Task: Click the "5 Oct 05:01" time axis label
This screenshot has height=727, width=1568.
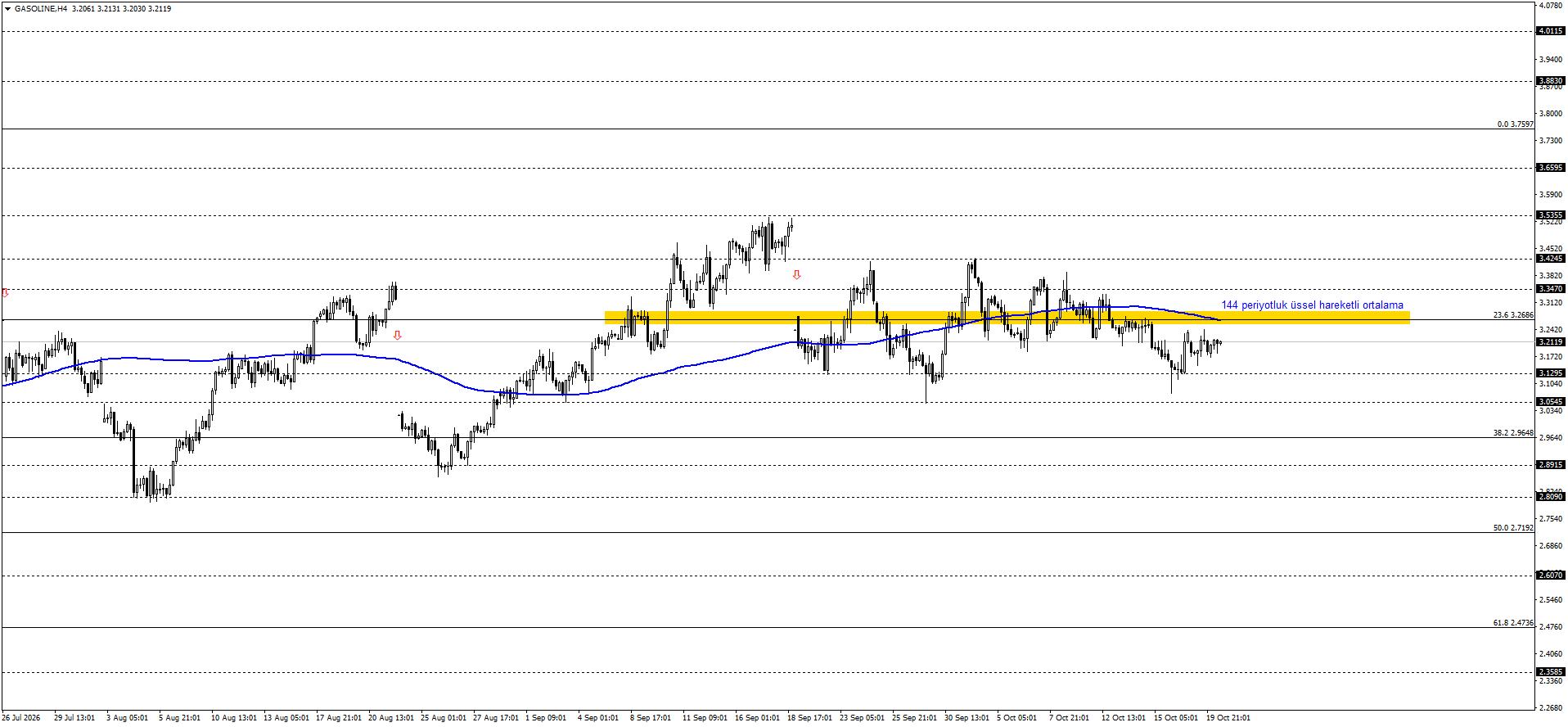Action: pyautogui.click(x=1016, y=718)
